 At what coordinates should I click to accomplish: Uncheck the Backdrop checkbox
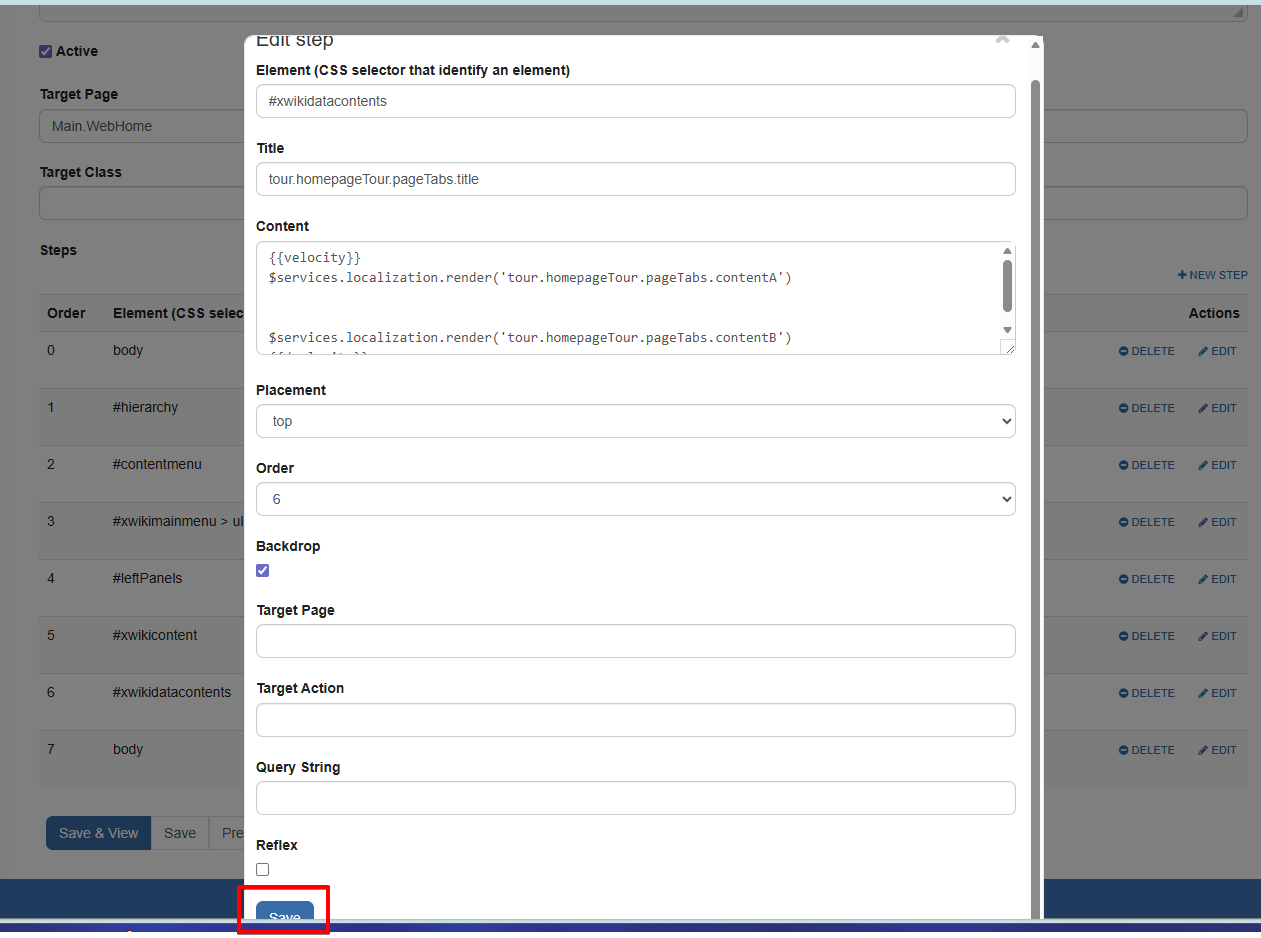coord(263,570)
